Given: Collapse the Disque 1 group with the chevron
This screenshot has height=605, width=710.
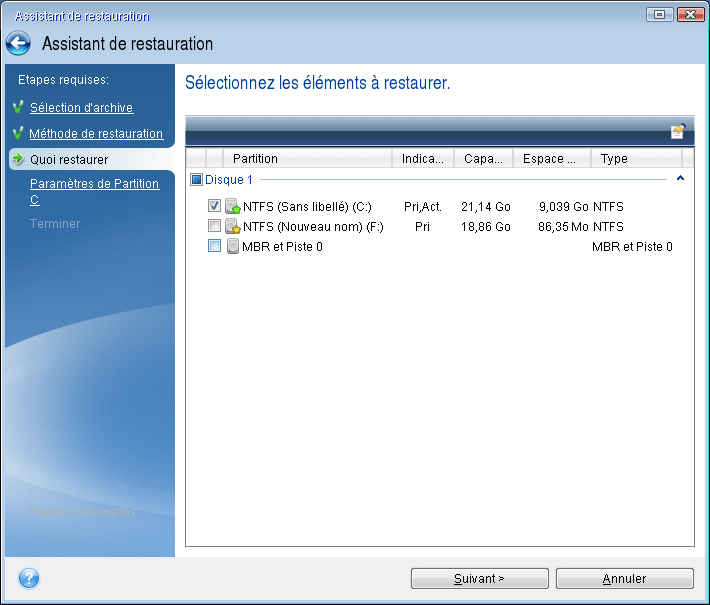Looking at the screenshot, I should [x=681, y=179].
